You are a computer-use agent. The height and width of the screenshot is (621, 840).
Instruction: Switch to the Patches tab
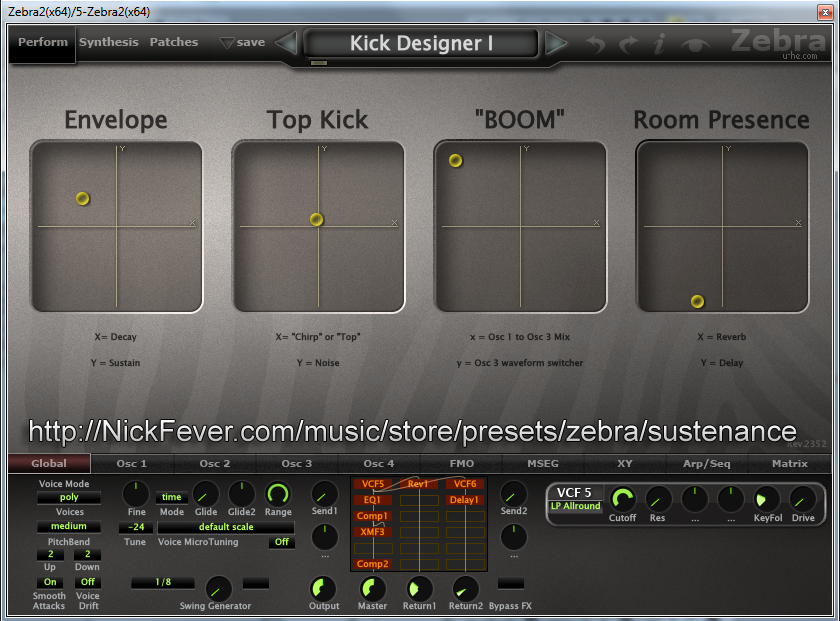(x=174, y=42)
